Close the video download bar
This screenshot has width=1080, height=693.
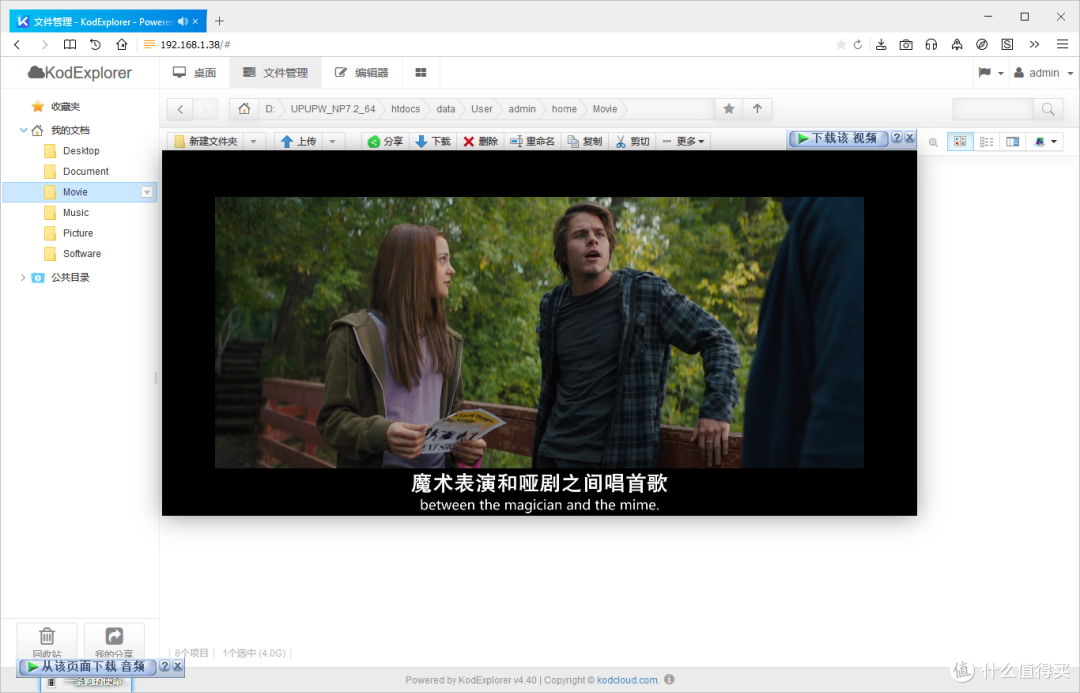tap(910, 138)
